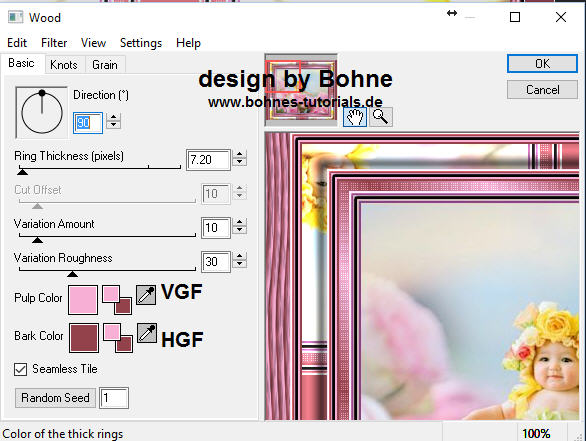Click foreground/background swatch icon beside Pulp Color

[x=117, y=300]
